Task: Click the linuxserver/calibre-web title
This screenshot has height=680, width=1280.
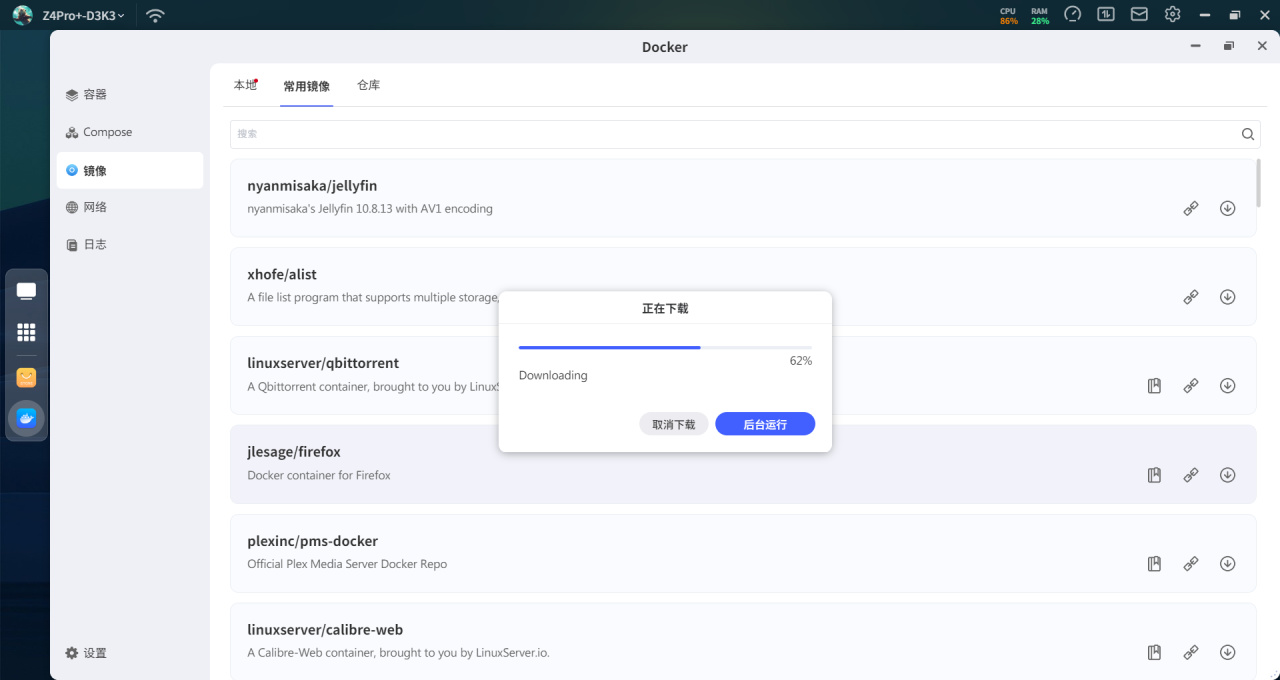Action: pos(325,630)
